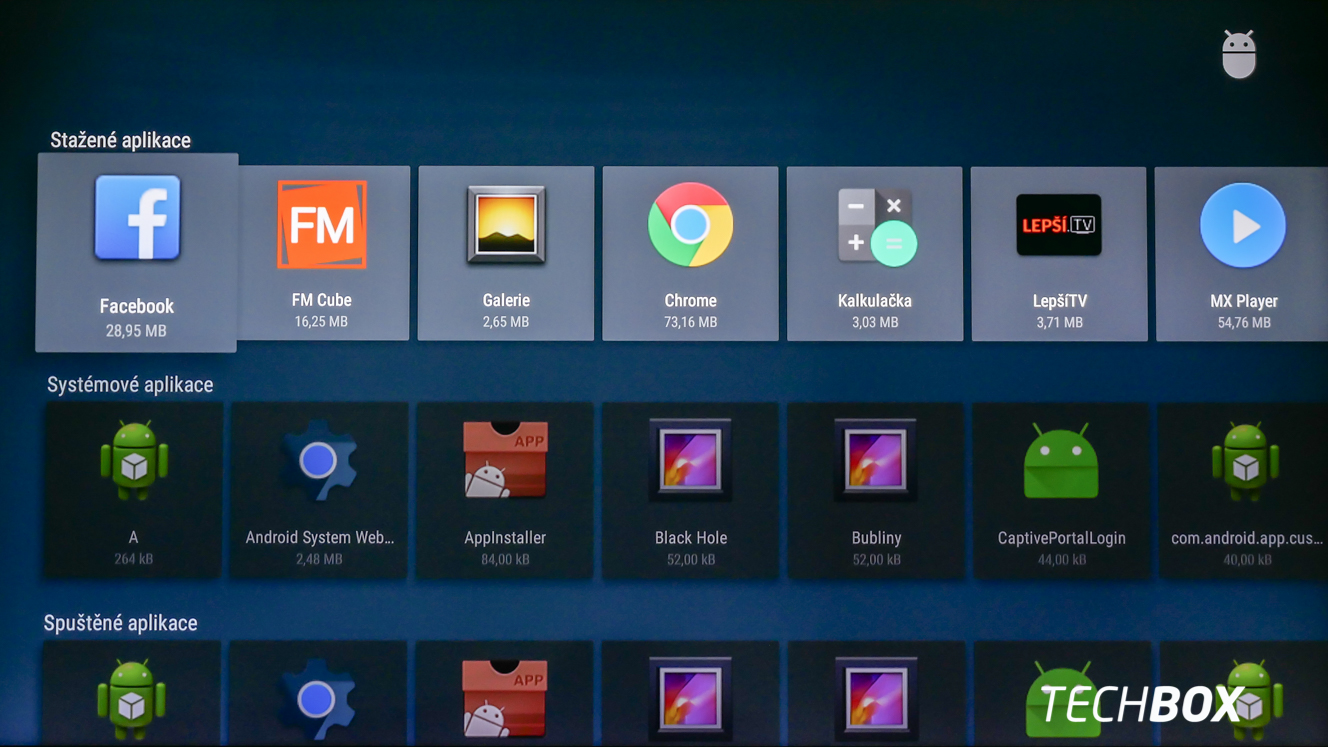Click the 54,76 MB size under MX Player
The height and width of the screenshot is (747, 1328).
1244,323
